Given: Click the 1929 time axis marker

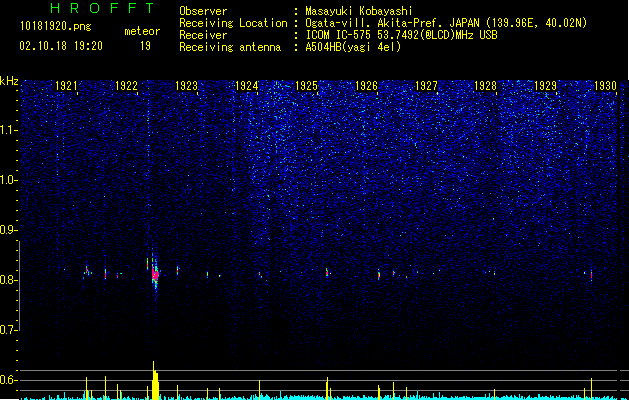Looking at the screenshot, I should 546,85.
